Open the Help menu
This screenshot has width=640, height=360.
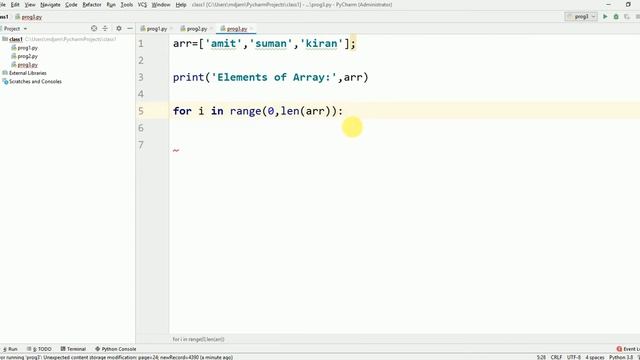181,5
